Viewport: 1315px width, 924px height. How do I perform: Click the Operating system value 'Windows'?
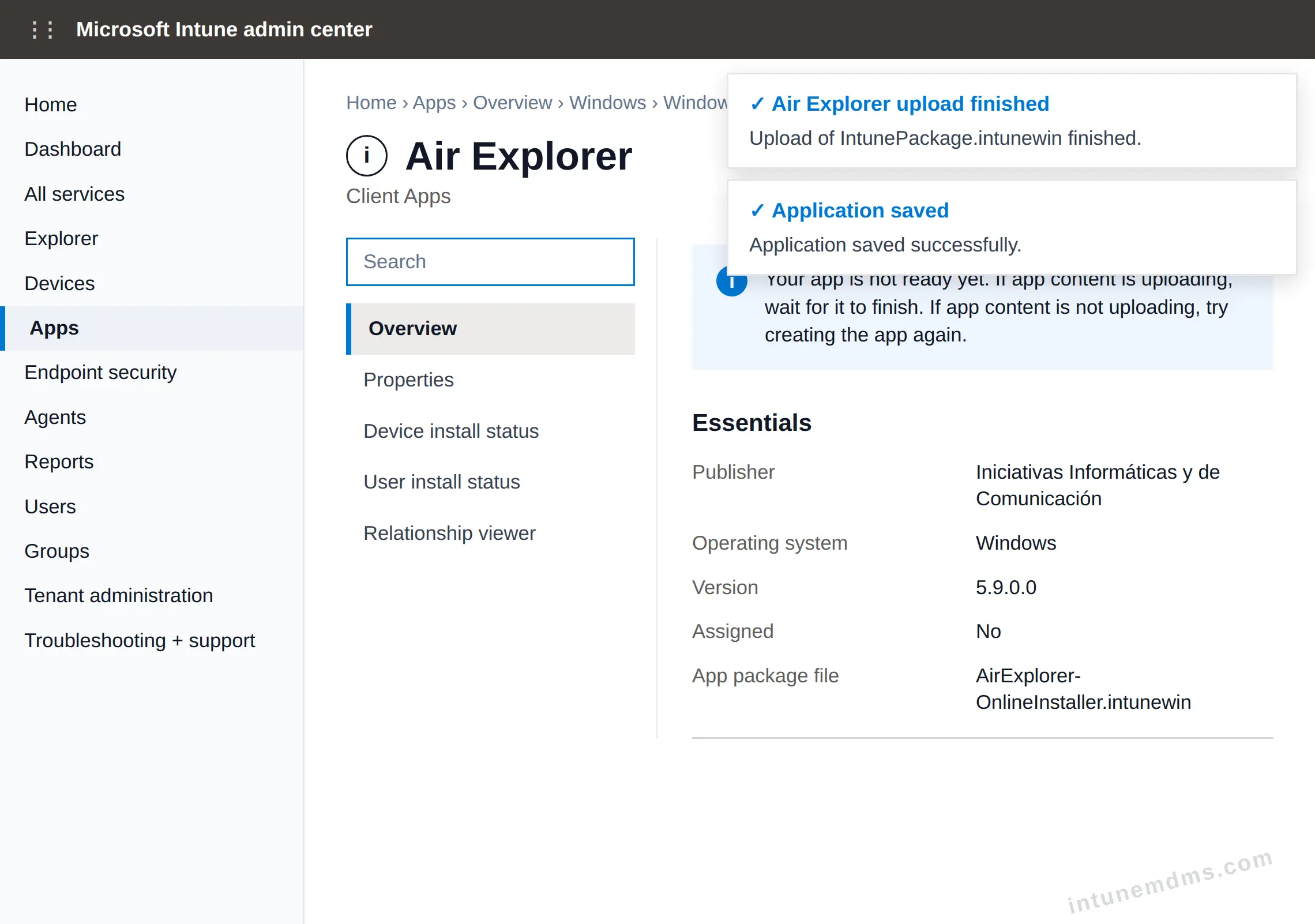click(x=1016, y=543)
